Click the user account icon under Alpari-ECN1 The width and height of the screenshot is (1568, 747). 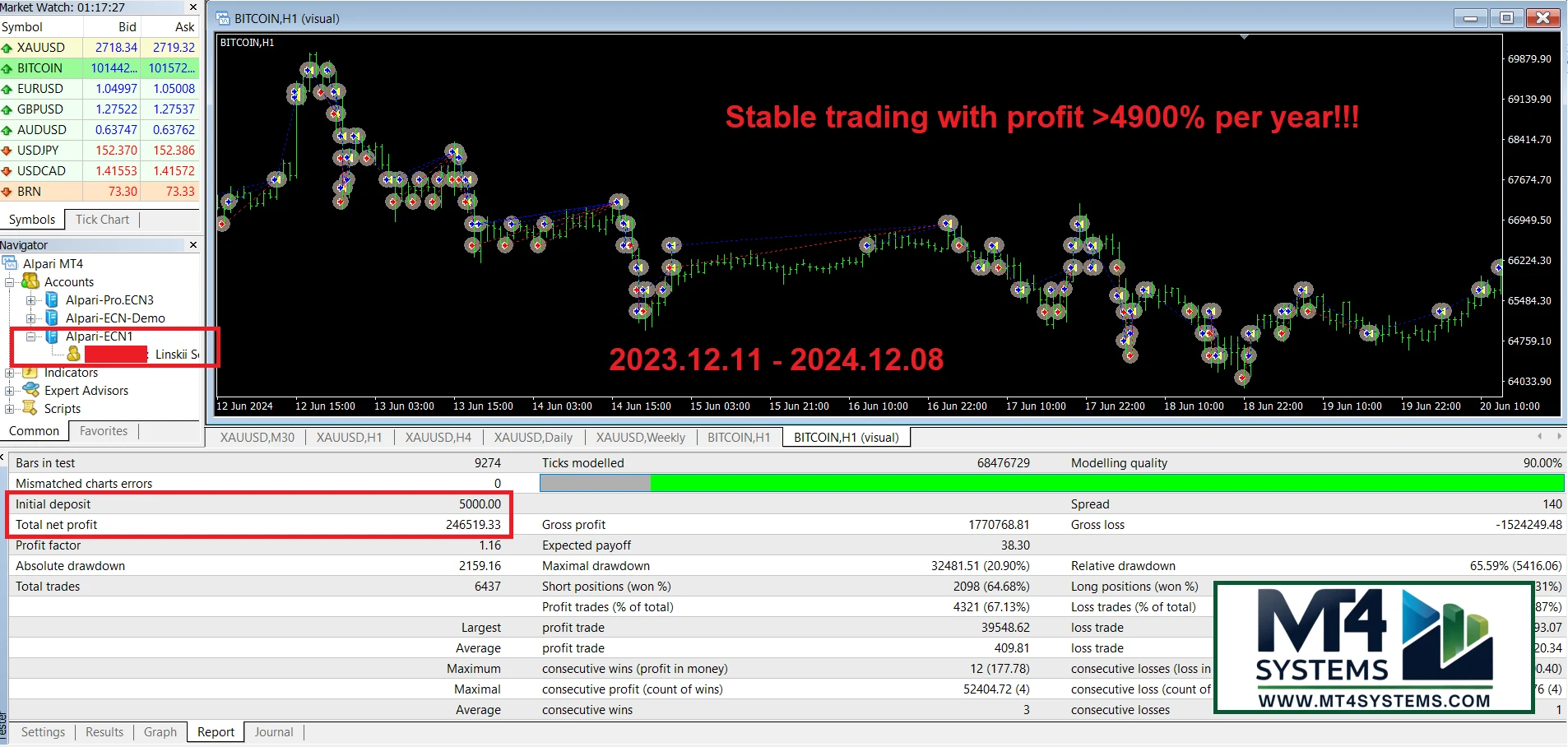73,354
